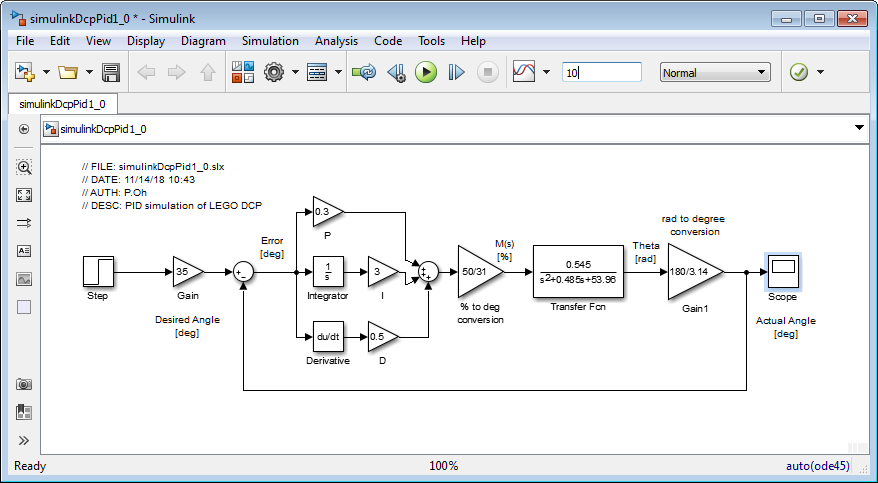The height and width of the screenshot is (483, 878).
Task: Click the Step Forward icon
Action: [x=457, y=72]
